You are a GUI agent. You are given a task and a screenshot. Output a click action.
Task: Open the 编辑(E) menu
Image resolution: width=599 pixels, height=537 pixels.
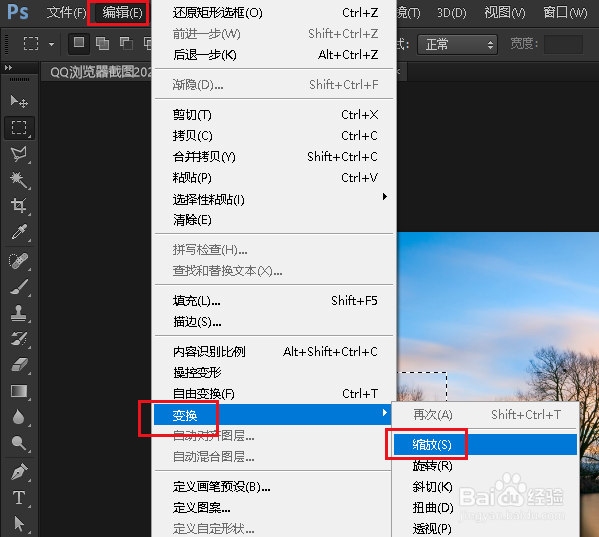(x=122, y=13)
